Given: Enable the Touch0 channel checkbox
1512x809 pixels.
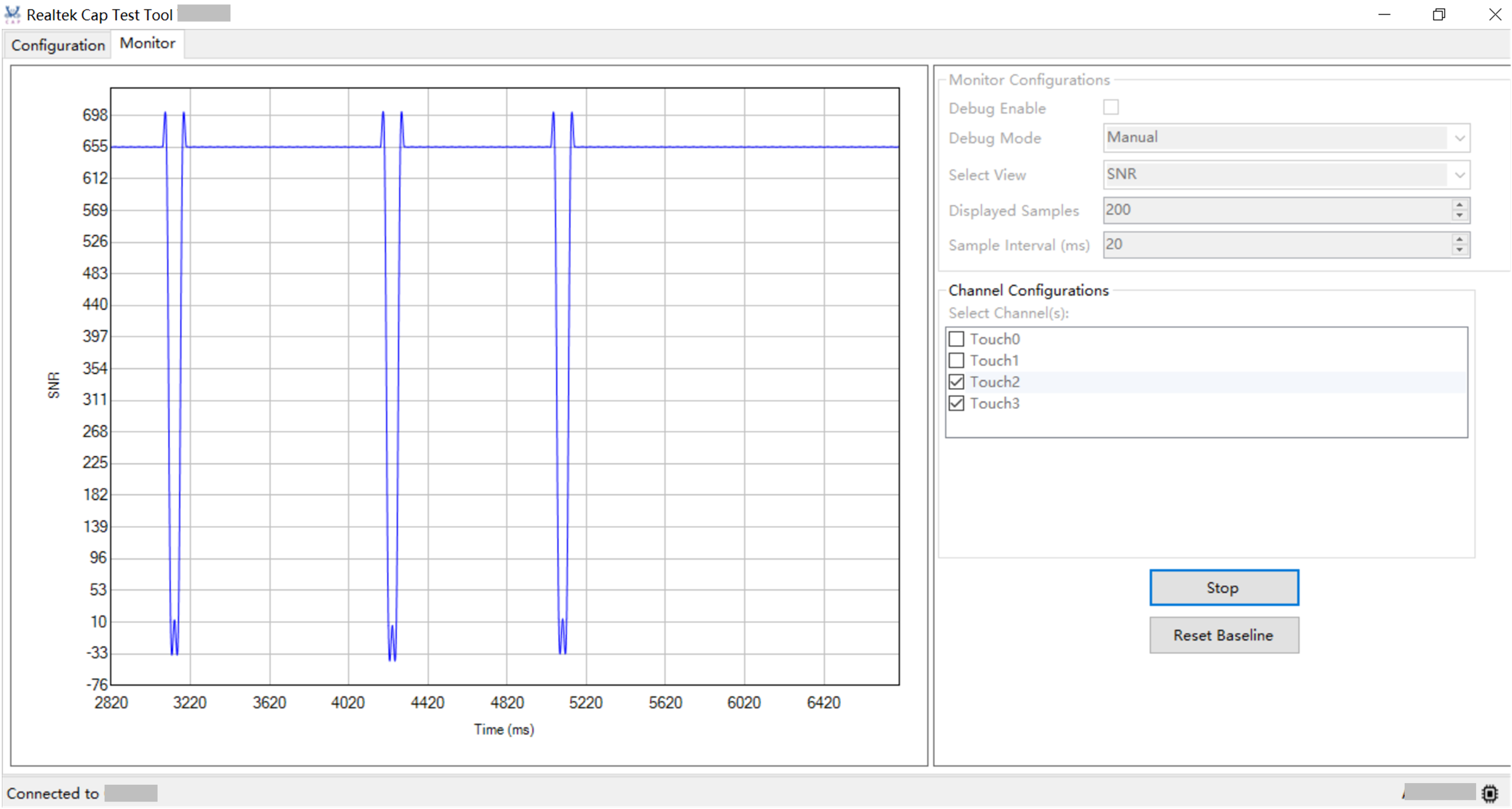Looking at the screenshot, I should [x=956, y=339].
